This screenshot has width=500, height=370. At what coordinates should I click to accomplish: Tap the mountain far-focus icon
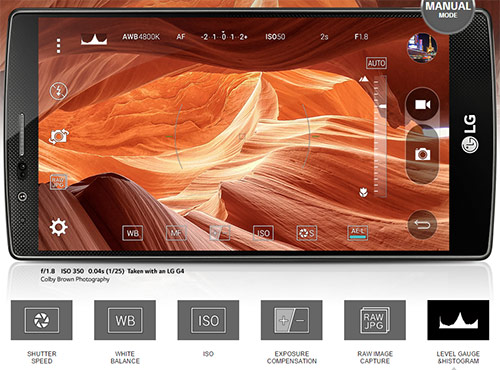point(364,79)
